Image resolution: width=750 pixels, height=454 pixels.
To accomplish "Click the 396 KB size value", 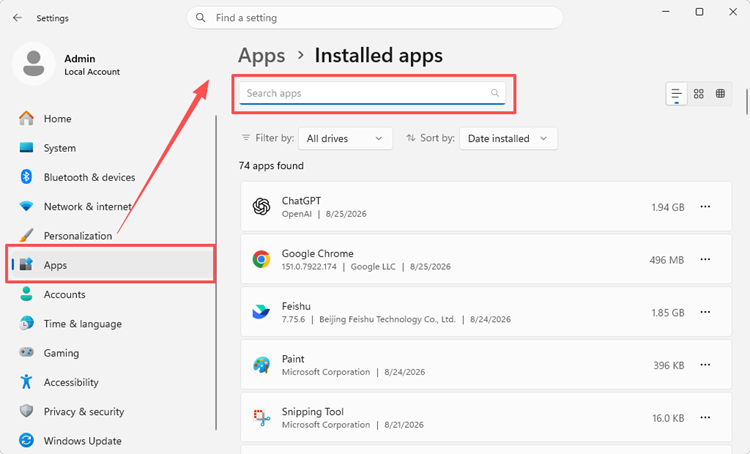I will (x=669, y=365).
